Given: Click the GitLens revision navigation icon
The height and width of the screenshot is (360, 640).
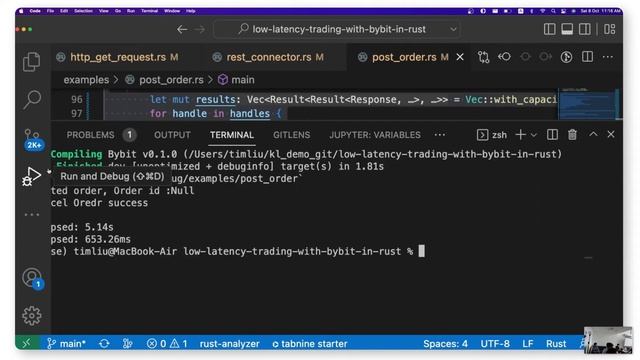Looking at the screenshot, I should (x=504, y=57).
